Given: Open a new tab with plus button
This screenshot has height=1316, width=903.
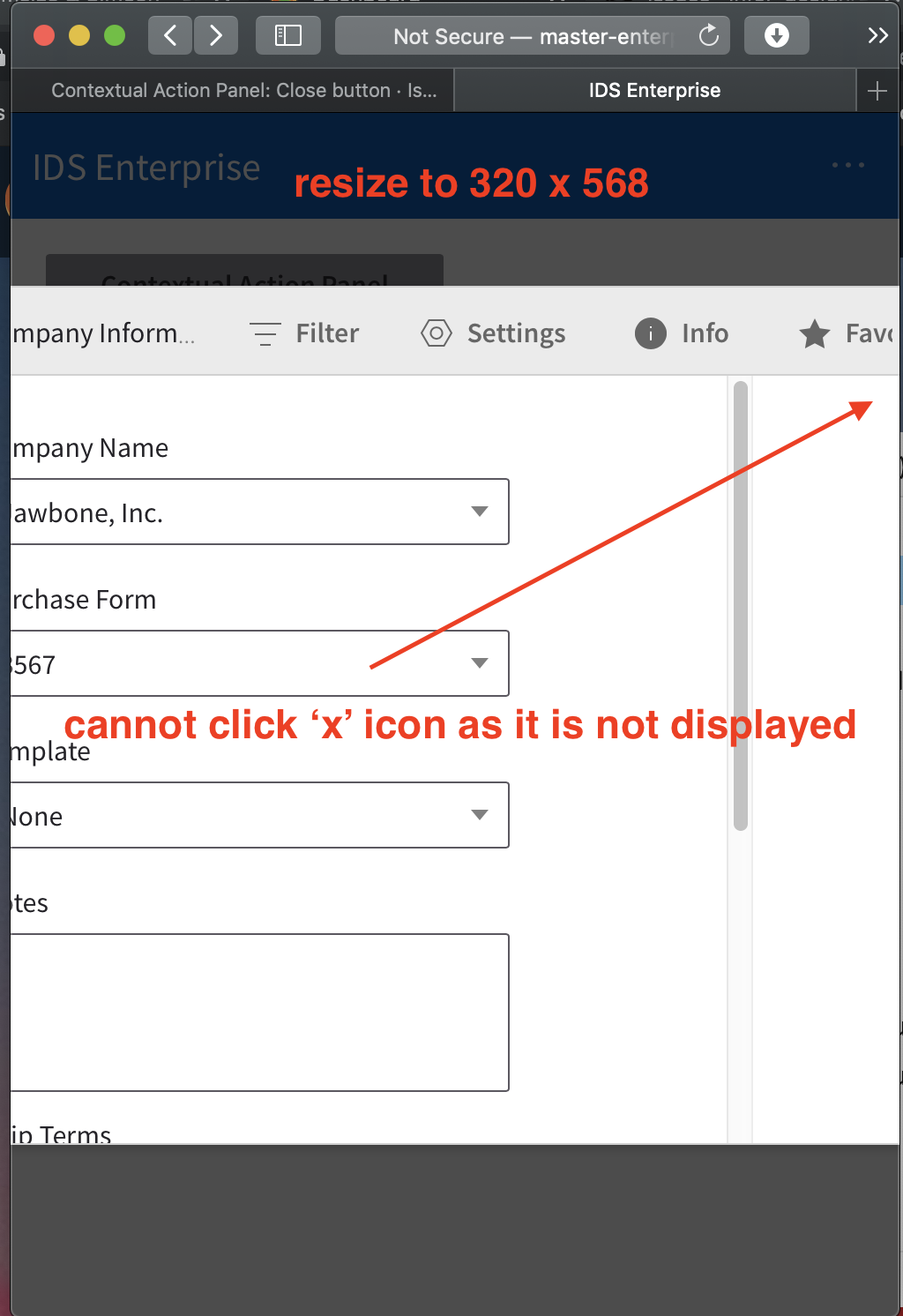Looking at the screenshot, I should click(877, 91).
